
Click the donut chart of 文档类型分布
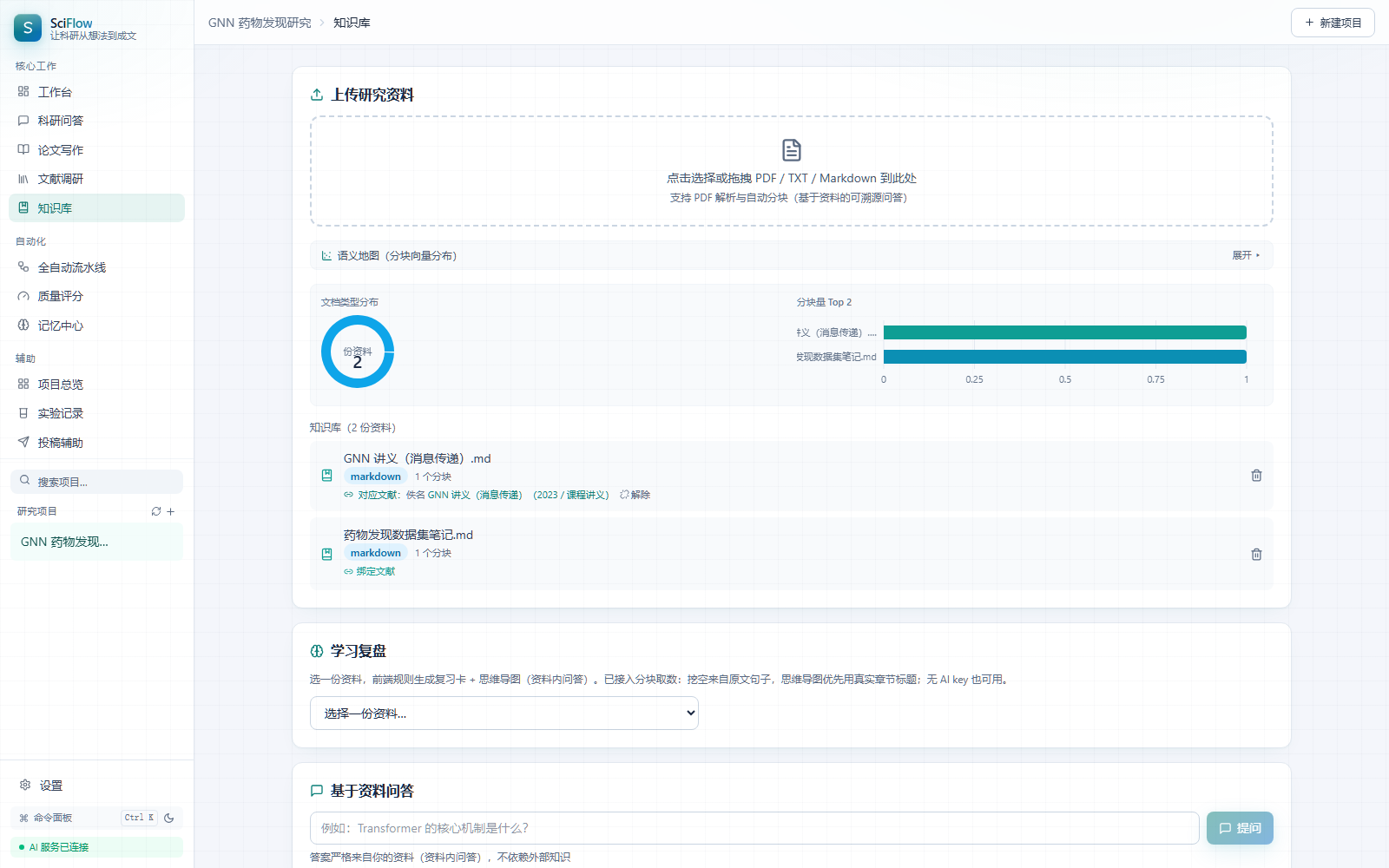click(x=358, y=352)
